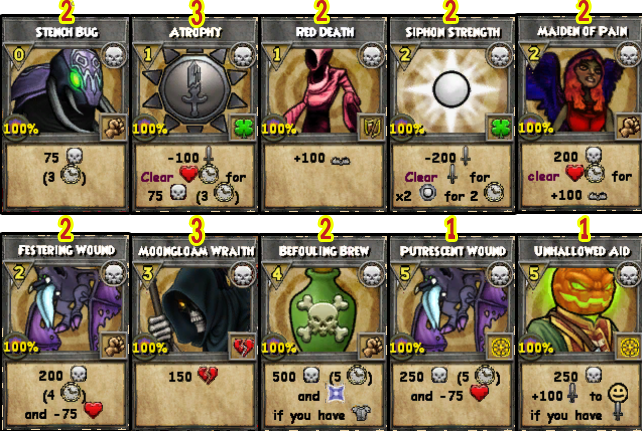
Task: Click the fist icon on Maiden of Pain
Action: pos(629,127)
